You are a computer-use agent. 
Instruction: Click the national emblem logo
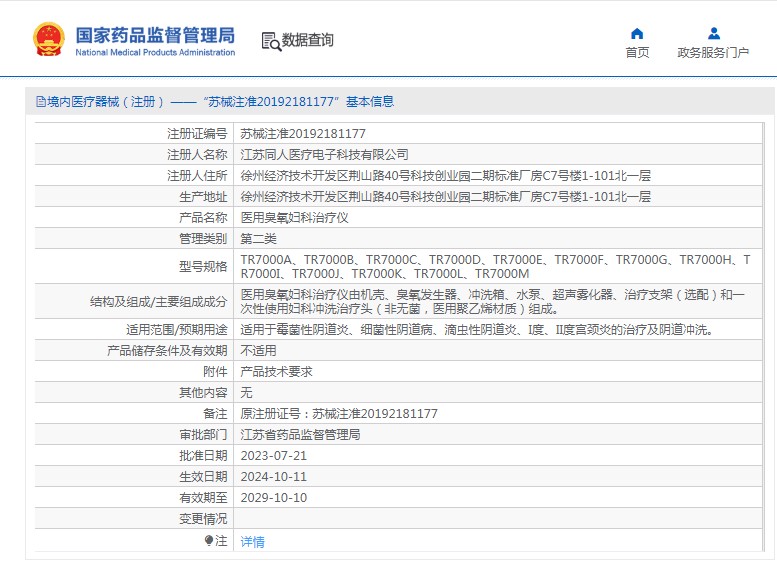48,40
